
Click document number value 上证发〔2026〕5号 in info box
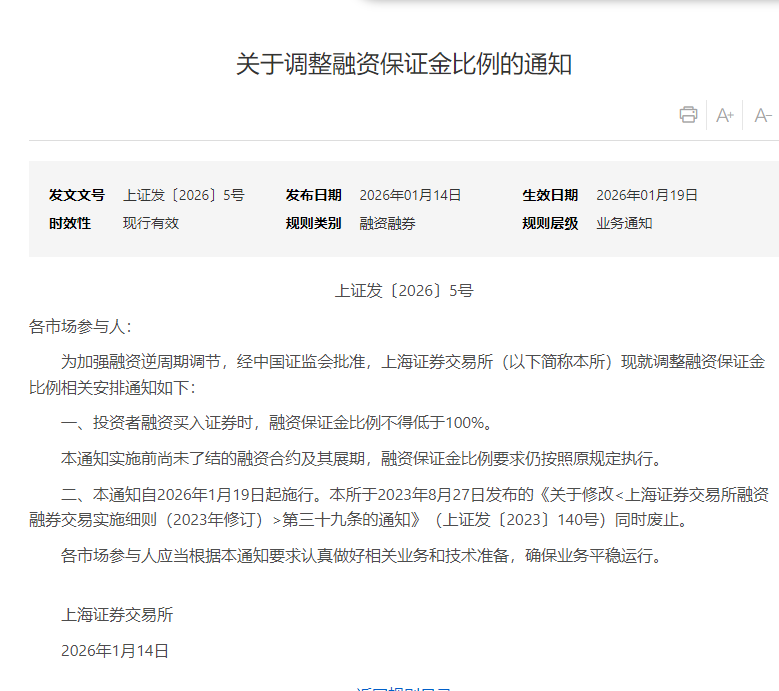pos(184,195)
